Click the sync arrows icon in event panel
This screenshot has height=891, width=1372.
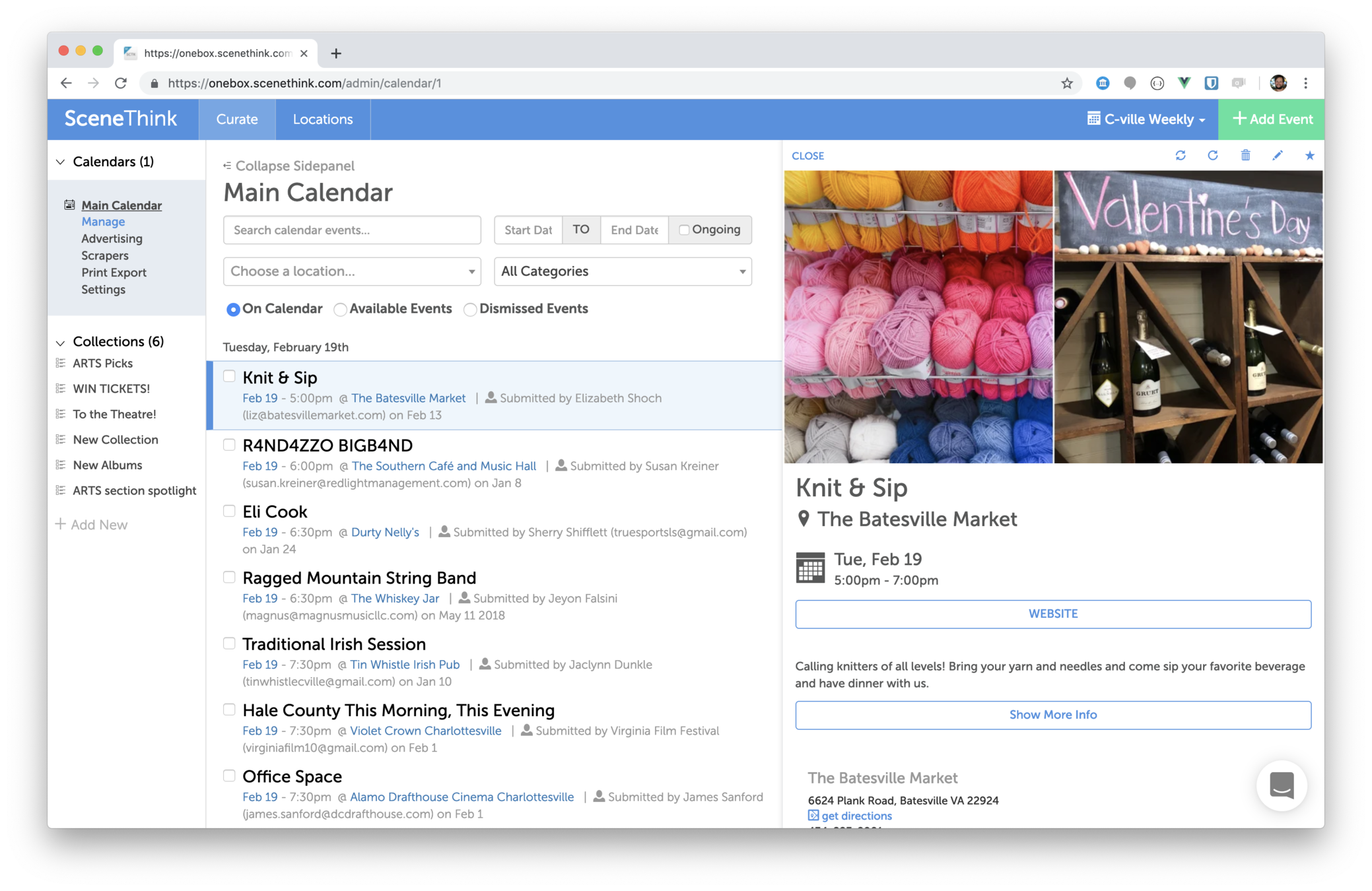point(1181,156)
